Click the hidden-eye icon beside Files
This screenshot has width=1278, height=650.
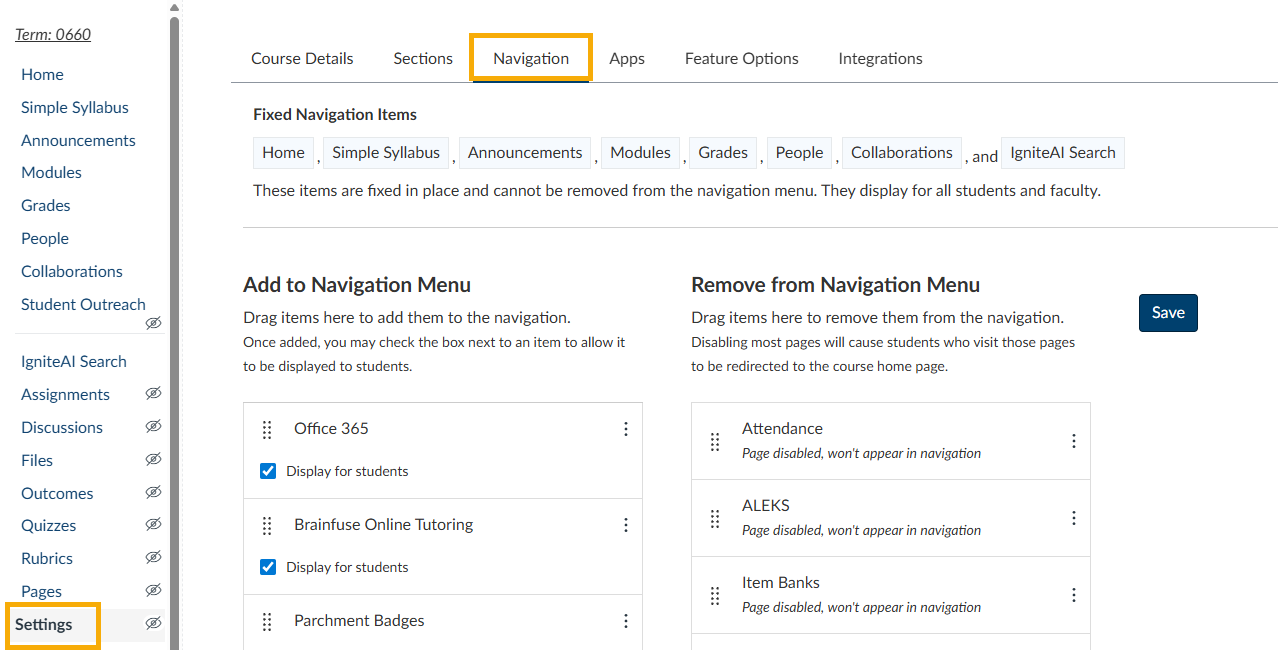(x=153, y=460)
